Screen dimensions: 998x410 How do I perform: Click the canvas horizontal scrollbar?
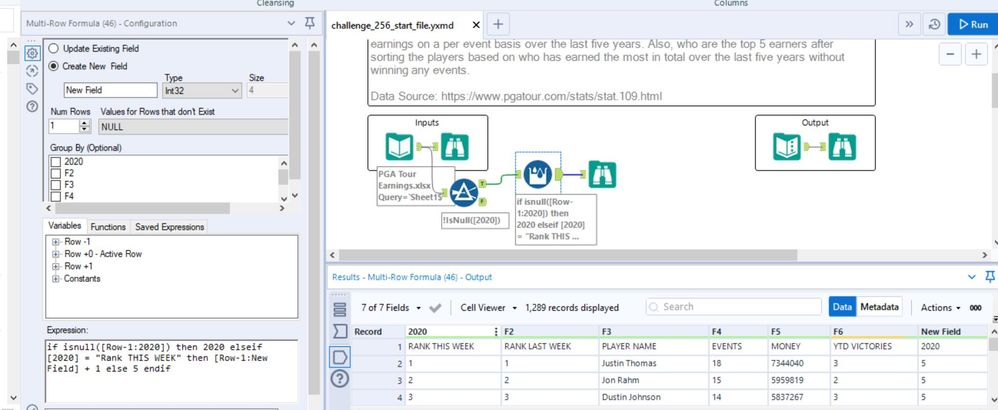point(567,255)
